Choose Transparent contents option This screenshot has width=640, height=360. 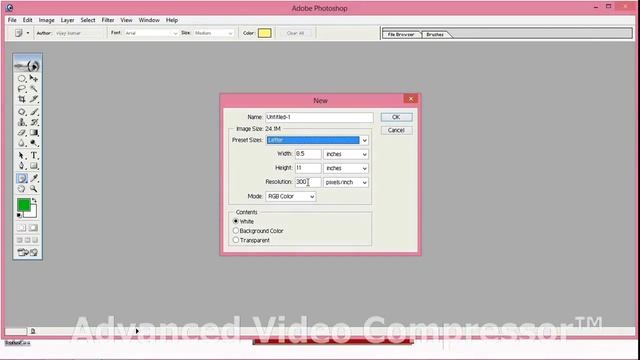[236, 240]
